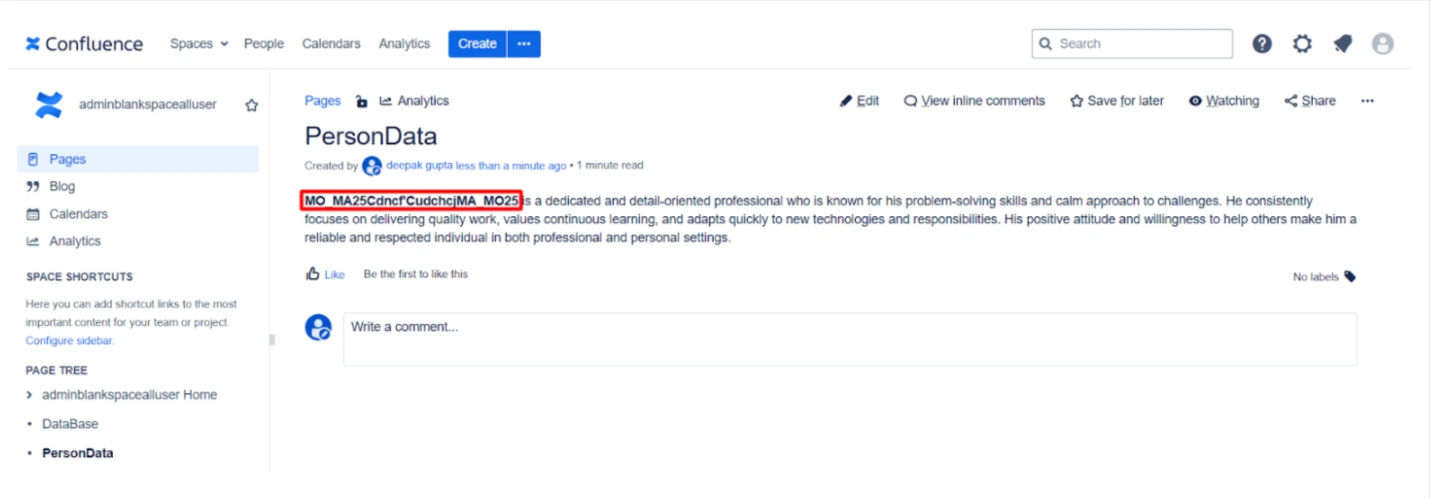Open DataBase page in the page tree

tap(70, 424)
